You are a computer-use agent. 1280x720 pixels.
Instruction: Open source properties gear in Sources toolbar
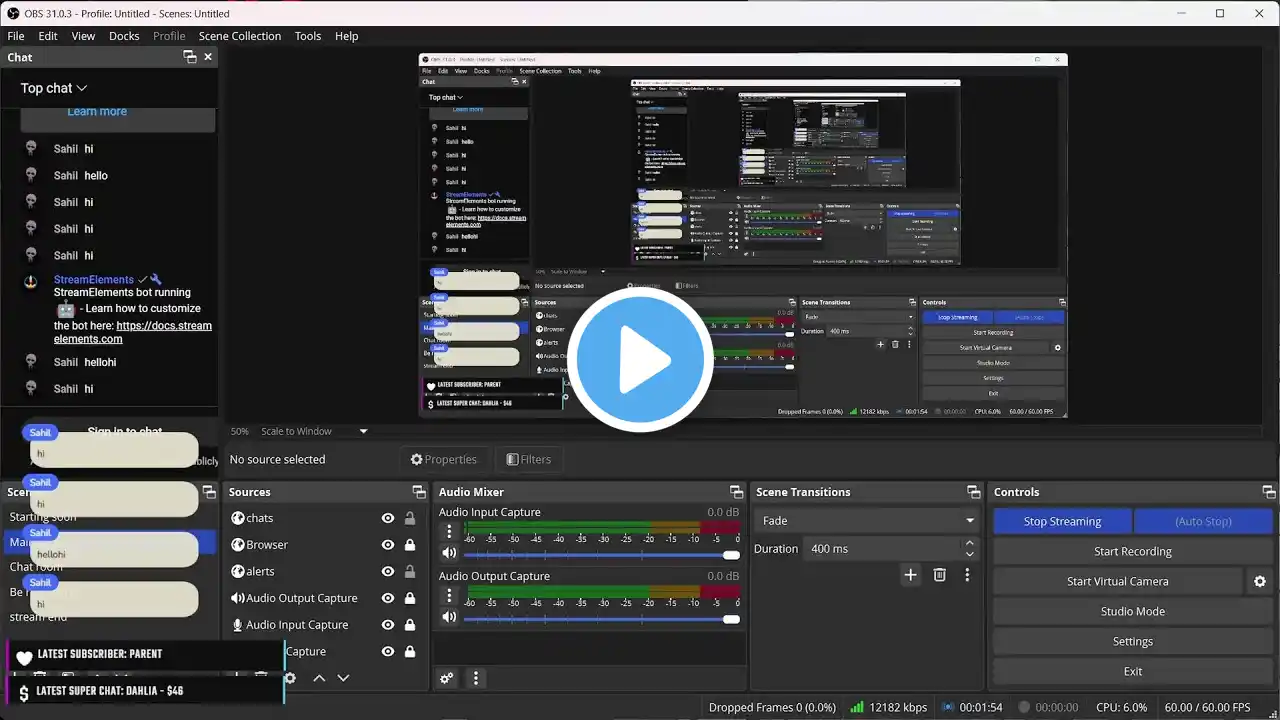pos(290,678)
